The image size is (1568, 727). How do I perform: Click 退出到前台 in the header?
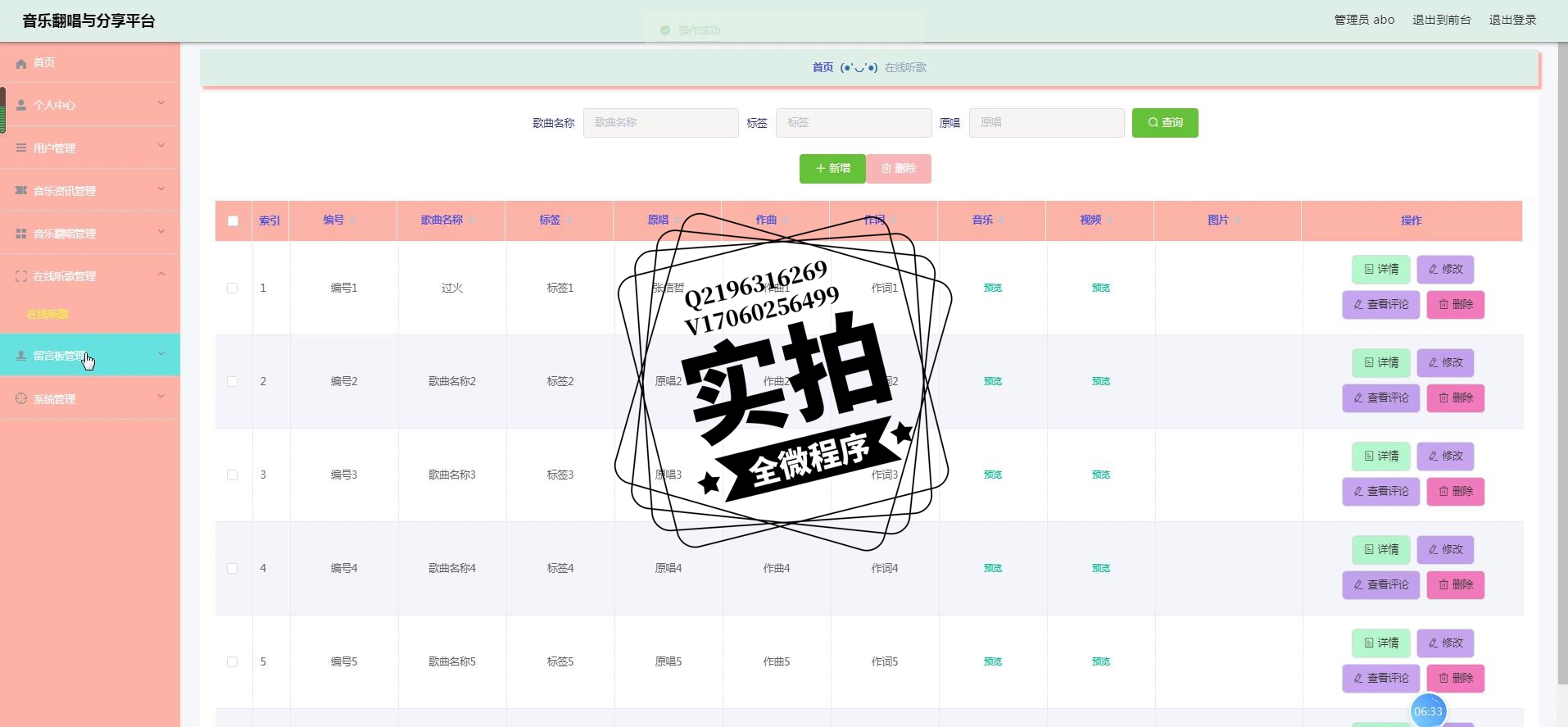(1441, 20)
